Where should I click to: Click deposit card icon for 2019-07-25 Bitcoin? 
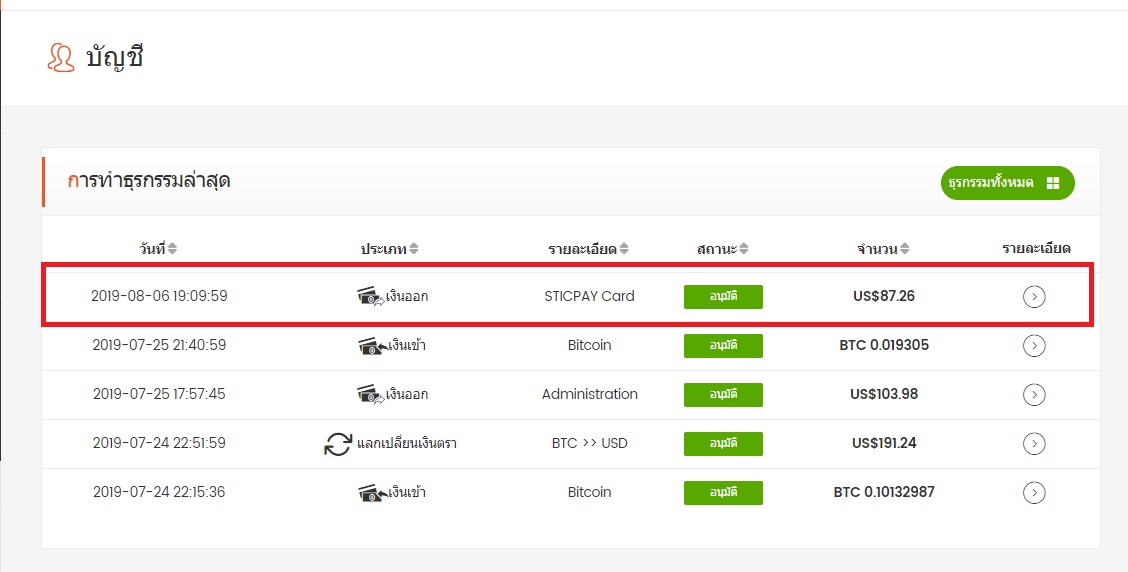pos(372,346)
